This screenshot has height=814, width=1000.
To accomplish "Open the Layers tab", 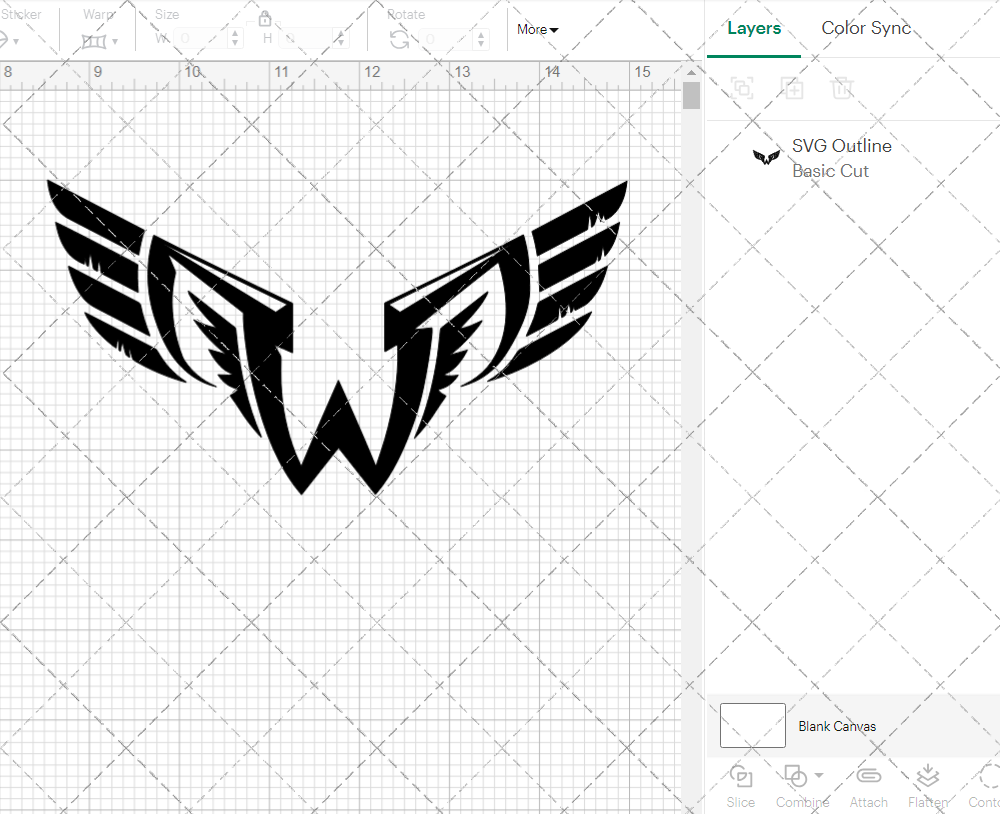I will 754,28.
